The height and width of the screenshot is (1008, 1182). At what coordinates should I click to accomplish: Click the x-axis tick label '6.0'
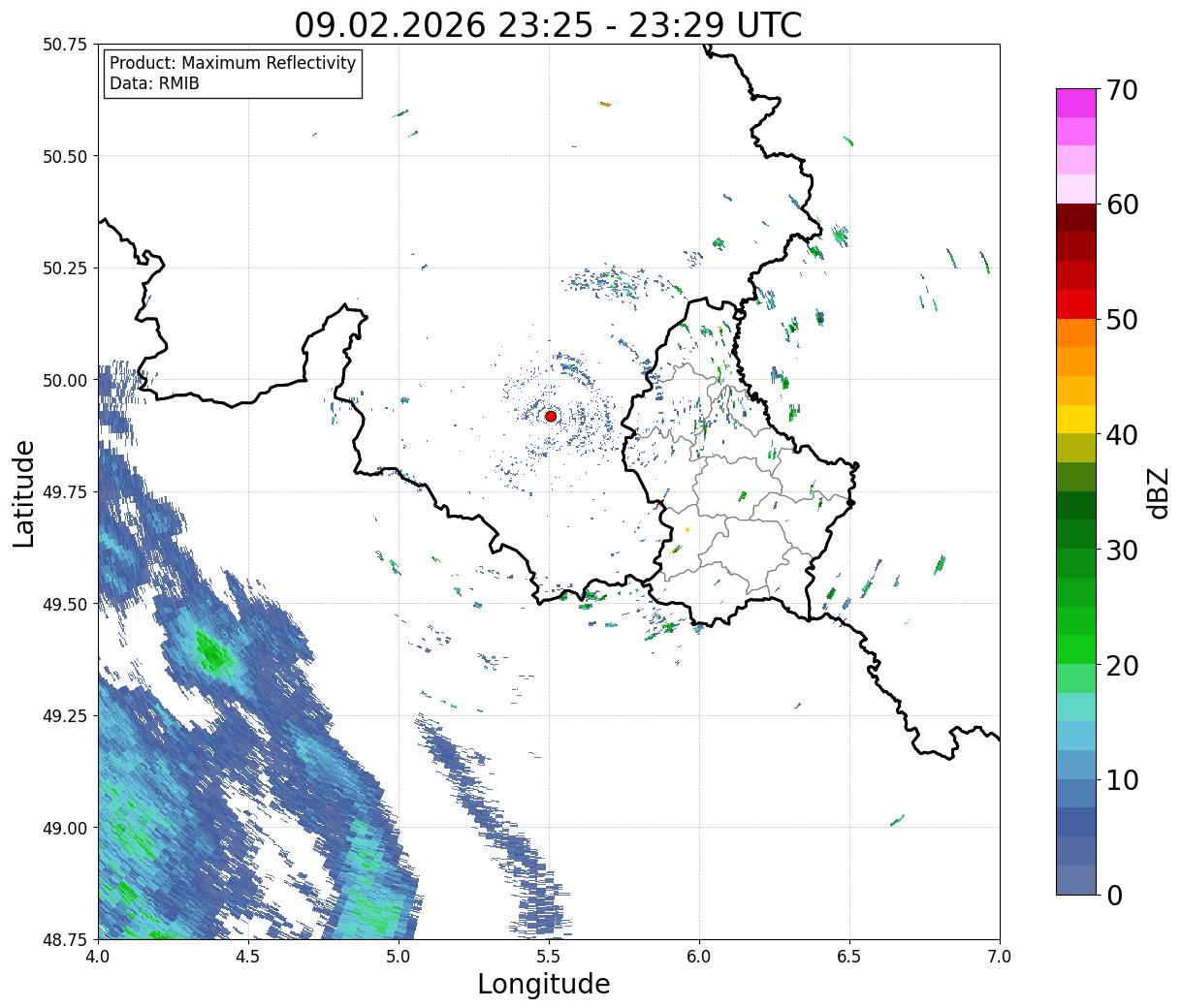pos(699,956)
